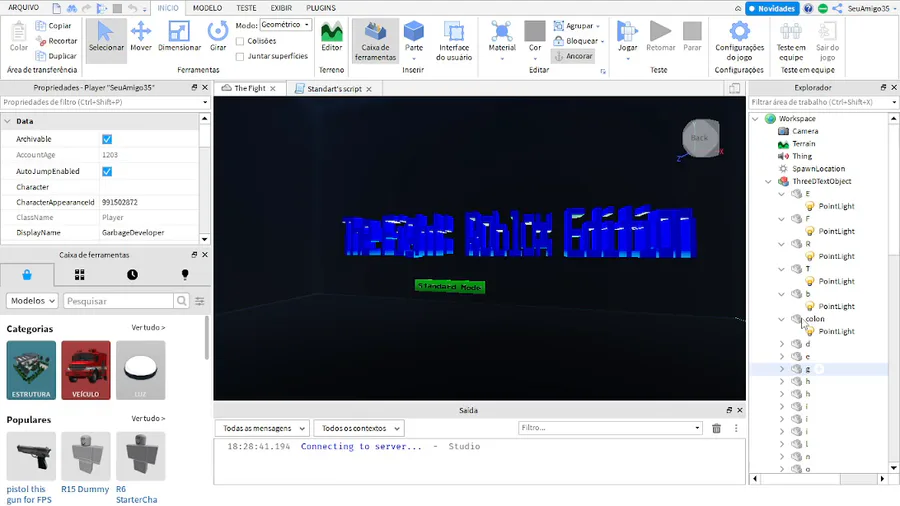Click the Parar stop button
Screen dimensions: 900x506
692,37
